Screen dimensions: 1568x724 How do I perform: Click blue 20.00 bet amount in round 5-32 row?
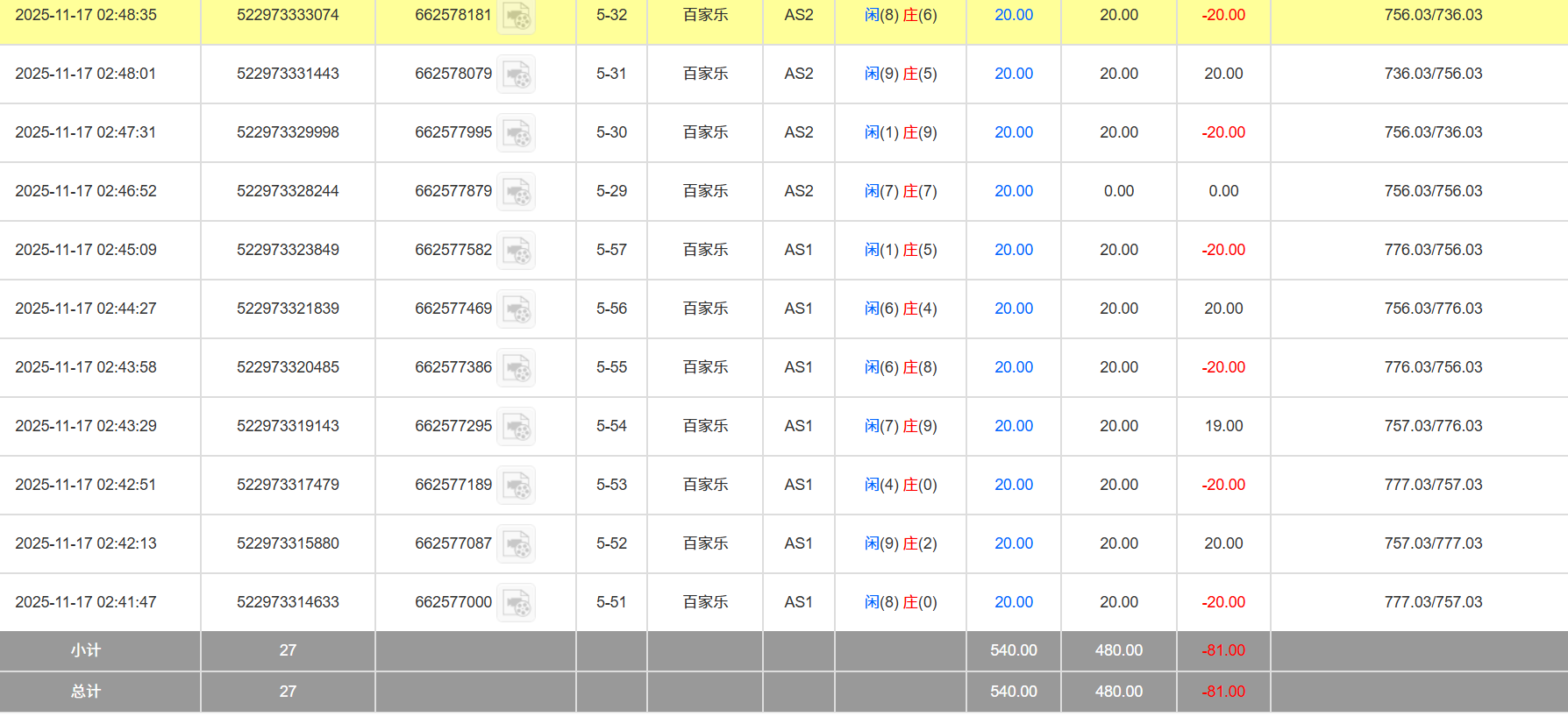pyautogui.click(x=1013, y=15)
